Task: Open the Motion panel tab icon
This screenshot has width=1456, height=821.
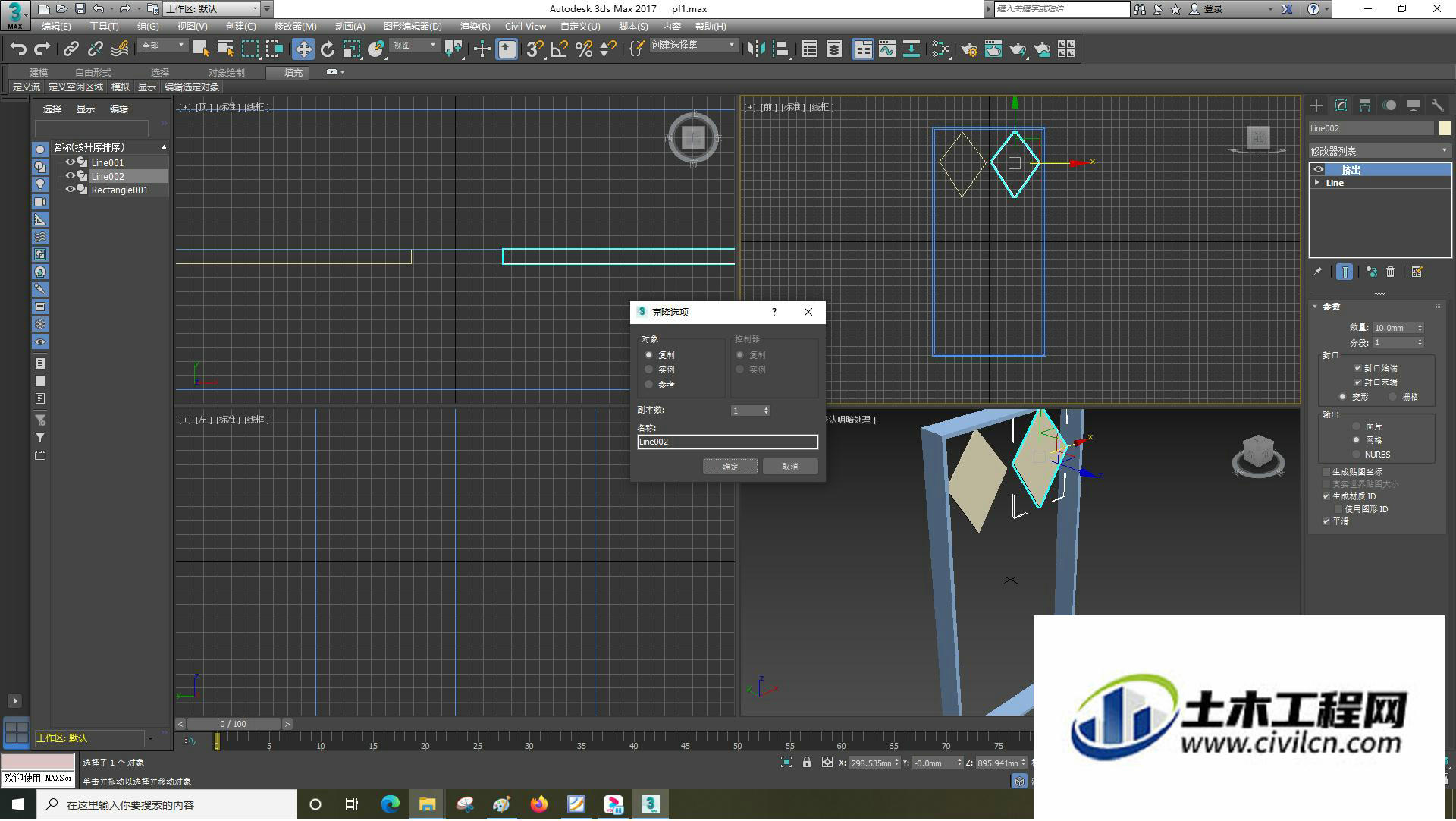Action: pyautogui.click(x=1389, y=105)
